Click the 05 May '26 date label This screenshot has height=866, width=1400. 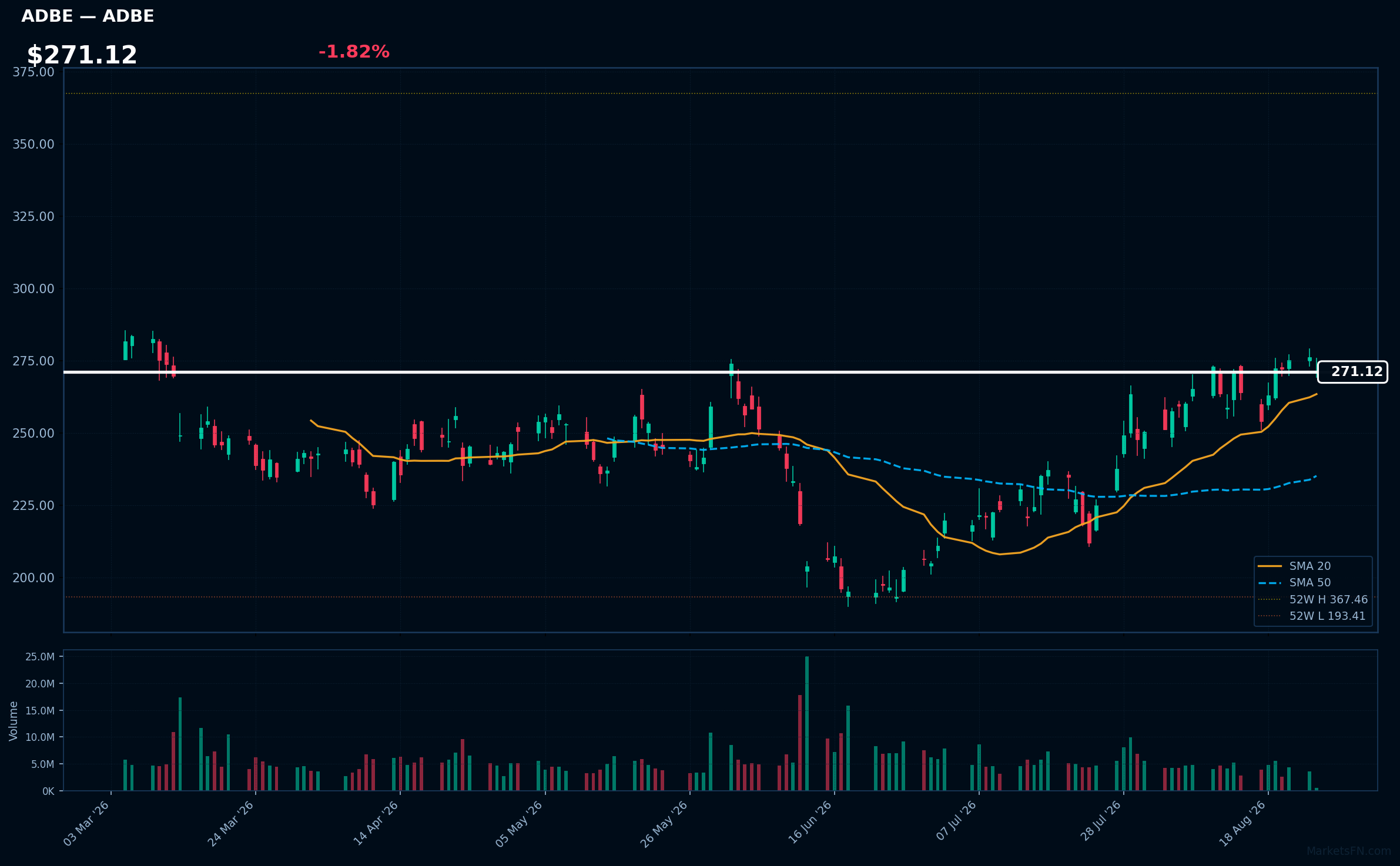coord(520,824)
